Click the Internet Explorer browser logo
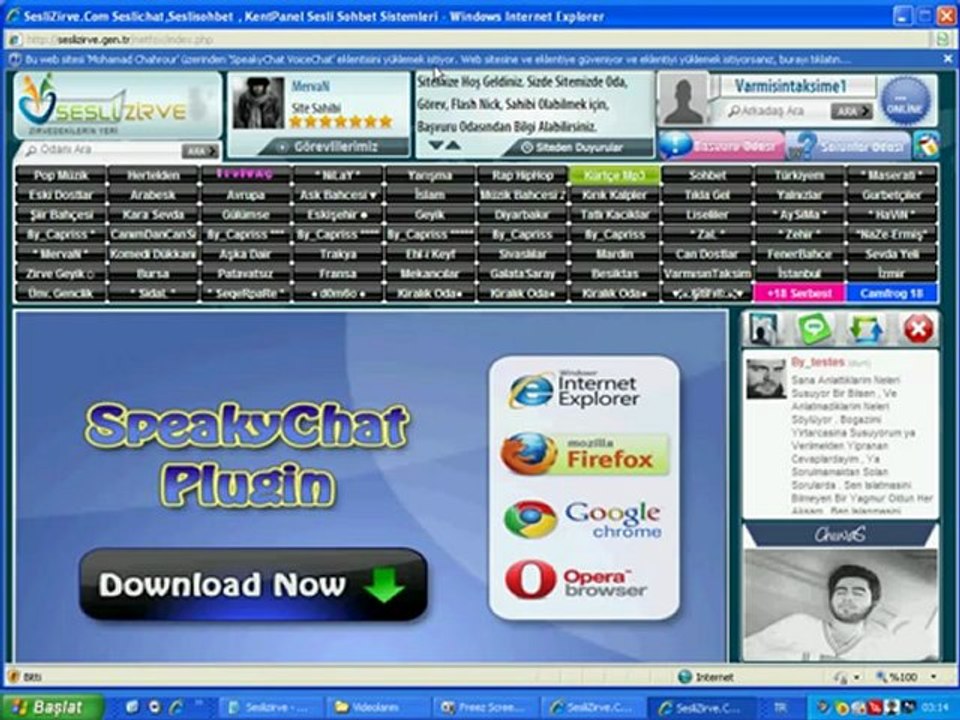Viewport: 960px width, 720px height. point(574,391)
